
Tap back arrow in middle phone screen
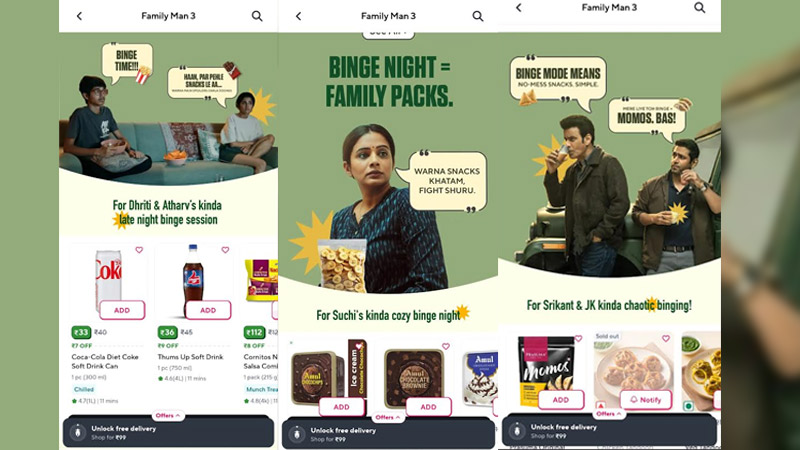tap(298, 16)
